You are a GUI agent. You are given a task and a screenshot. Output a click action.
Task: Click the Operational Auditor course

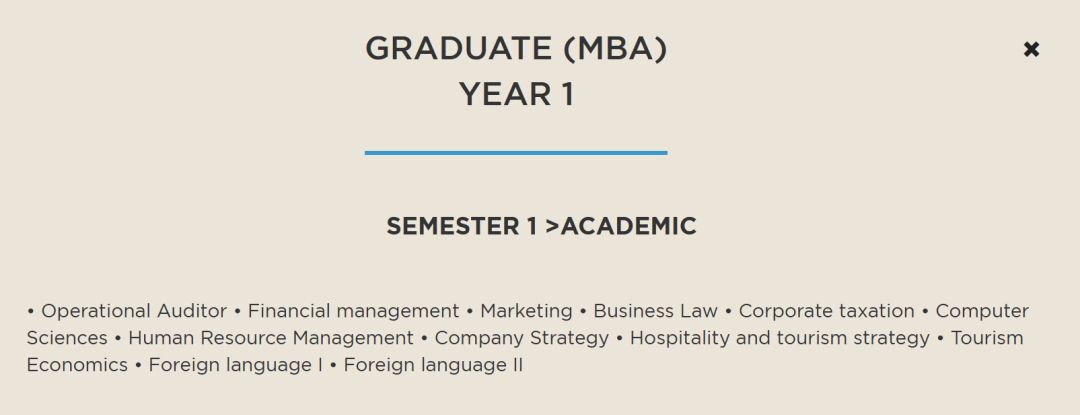click(134, 311)
